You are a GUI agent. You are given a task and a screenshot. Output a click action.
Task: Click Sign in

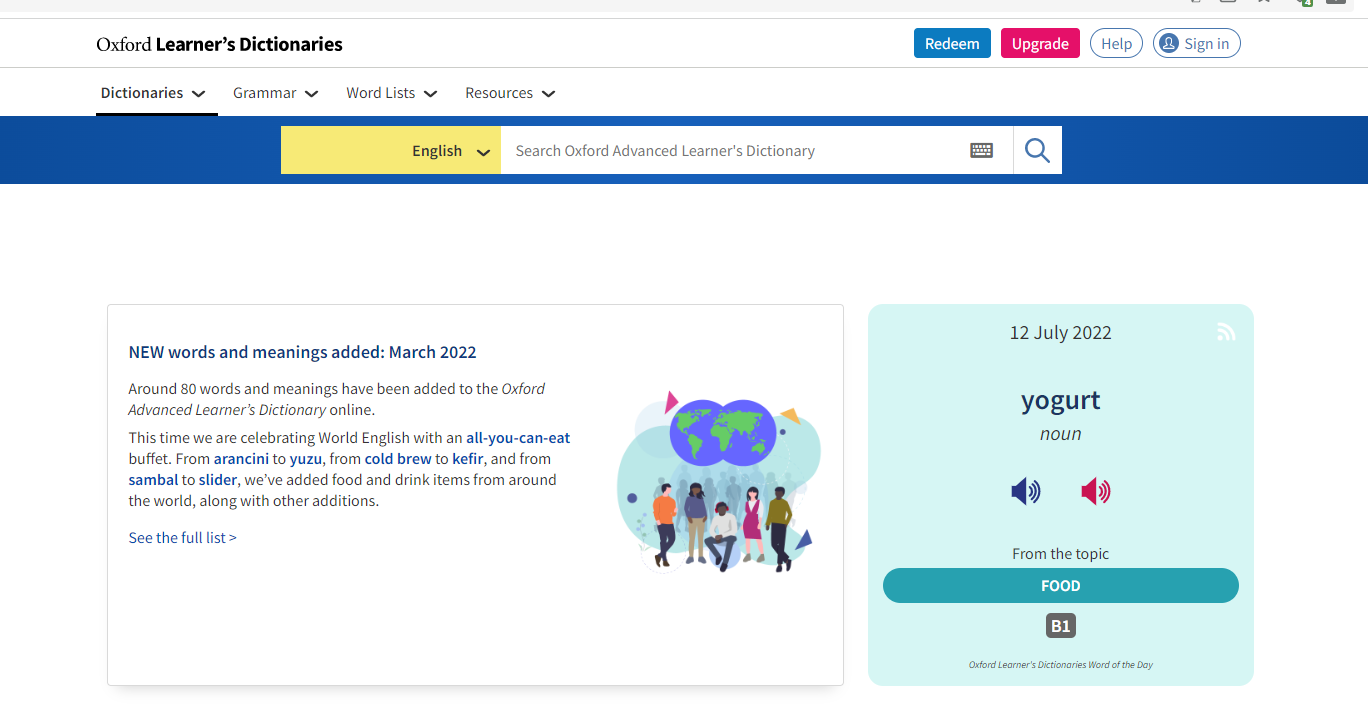click(1197, 43)
